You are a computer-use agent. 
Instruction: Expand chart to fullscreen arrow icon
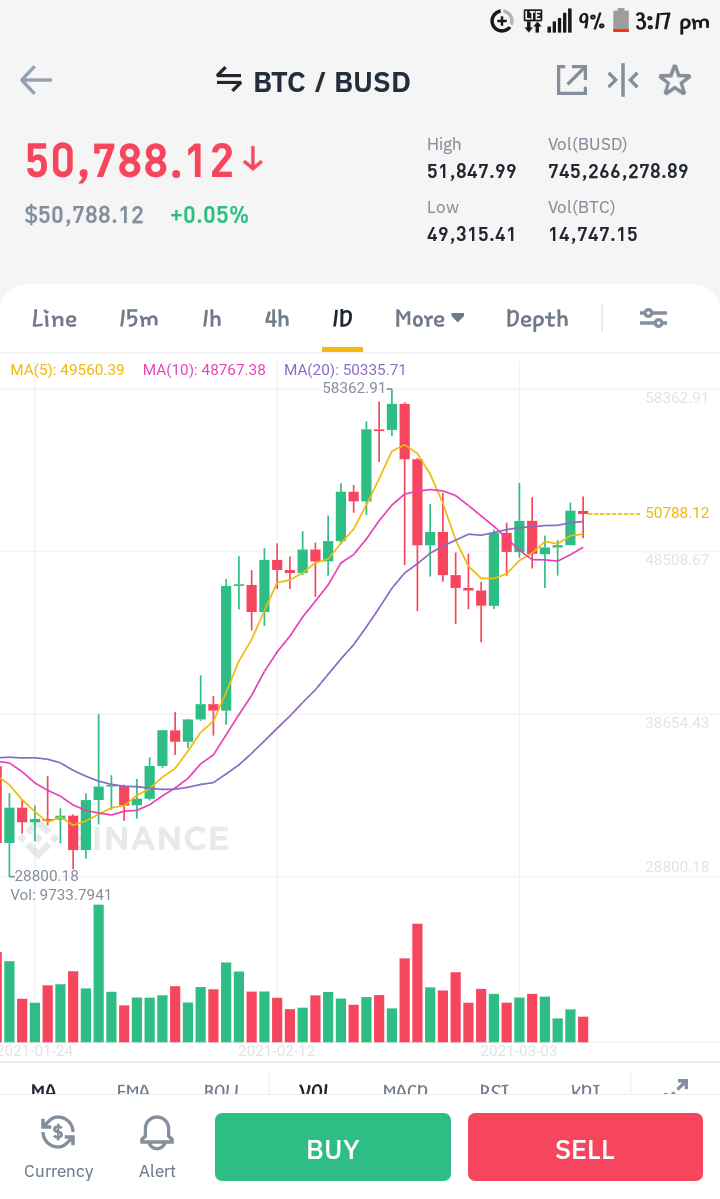[x=676, y=1086]
